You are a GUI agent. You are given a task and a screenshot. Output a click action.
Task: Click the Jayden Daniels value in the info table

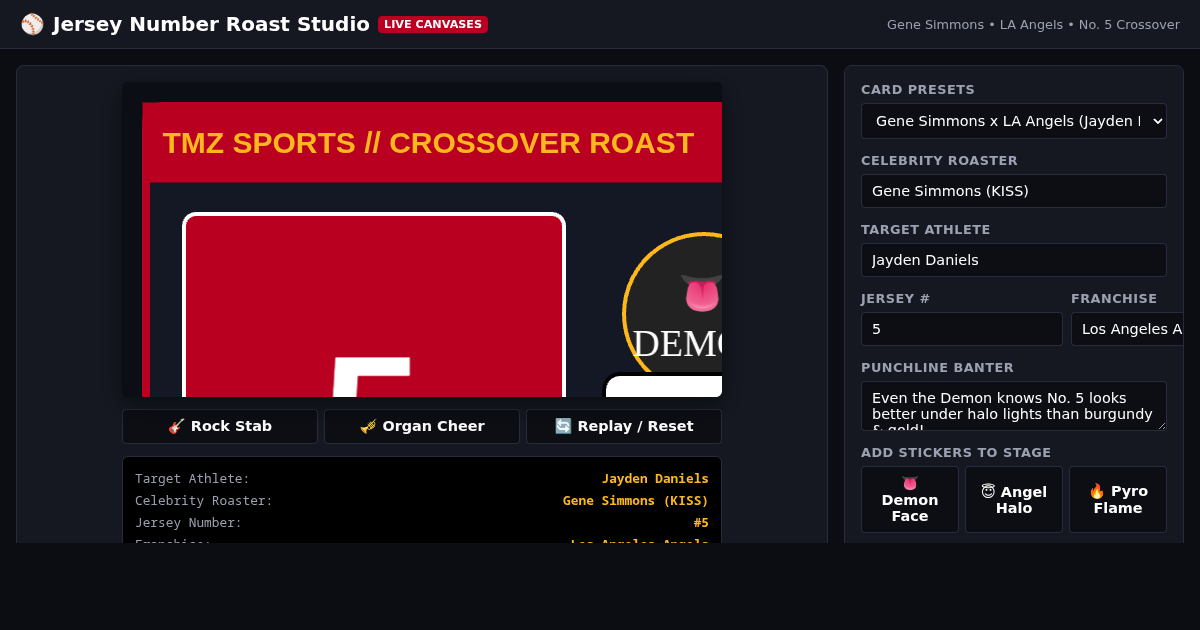pyautogui.click(x=655, y=479)
